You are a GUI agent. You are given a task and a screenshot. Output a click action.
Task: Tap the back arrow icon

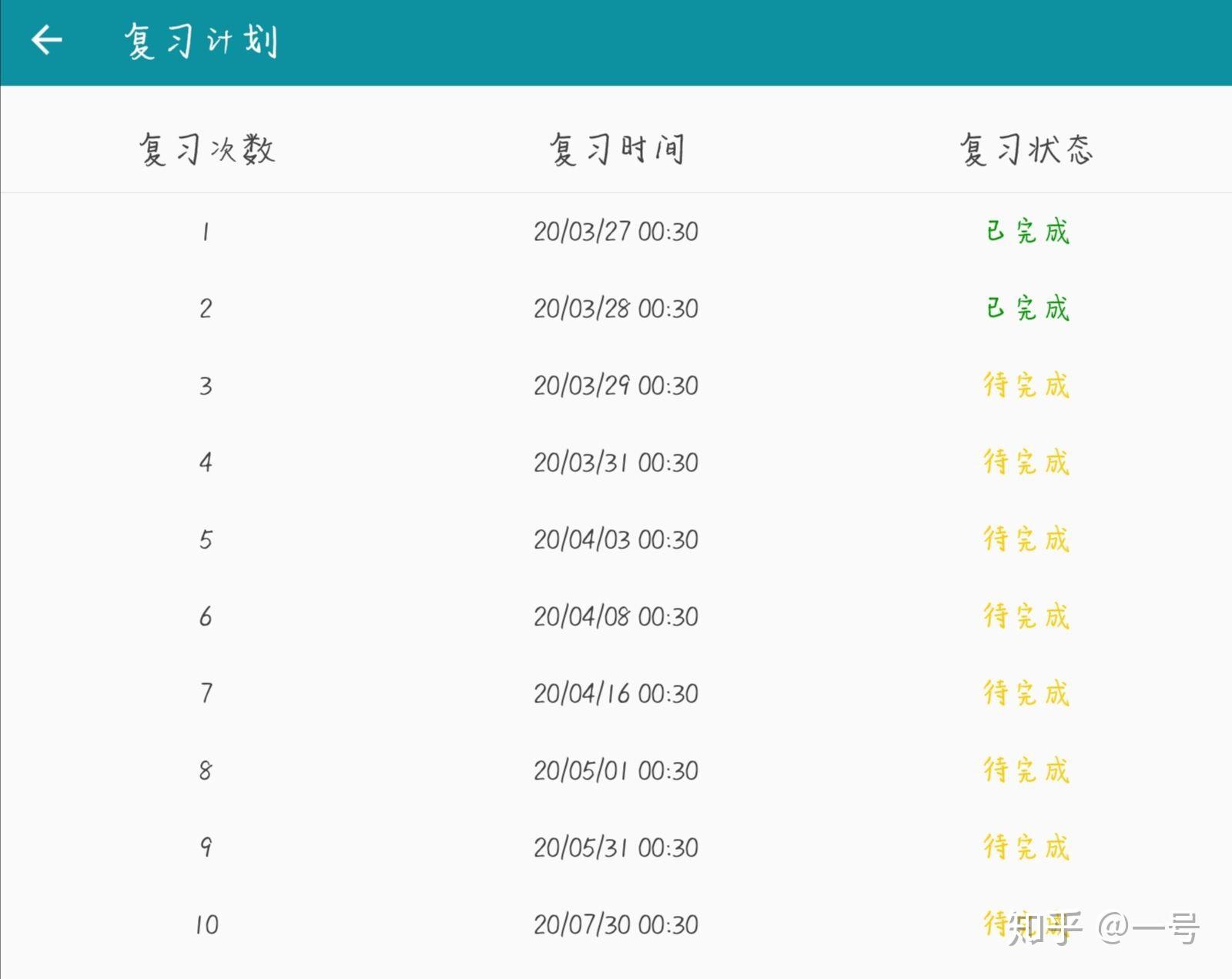point(46,40)
